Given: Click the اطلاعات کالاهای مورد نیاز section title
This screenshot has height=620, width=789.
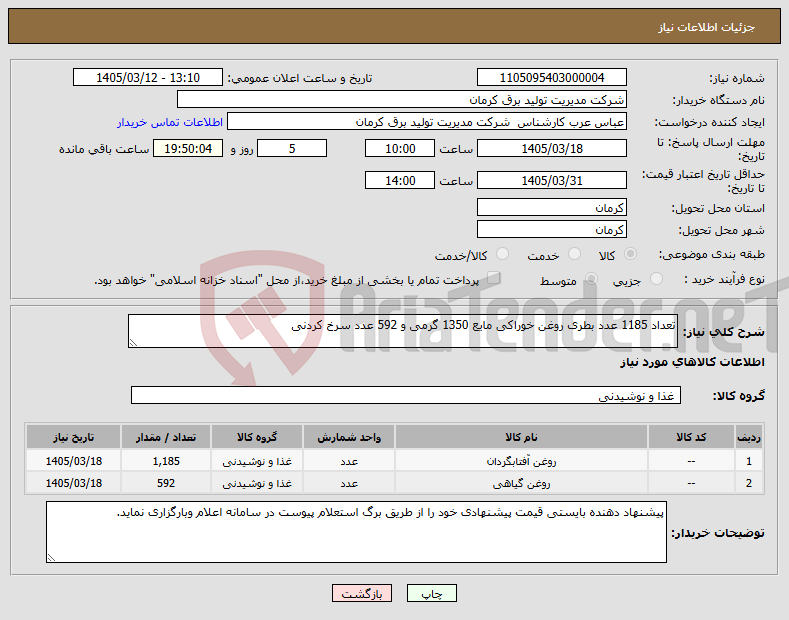Looking at the screenshot, I should point(692,362).
